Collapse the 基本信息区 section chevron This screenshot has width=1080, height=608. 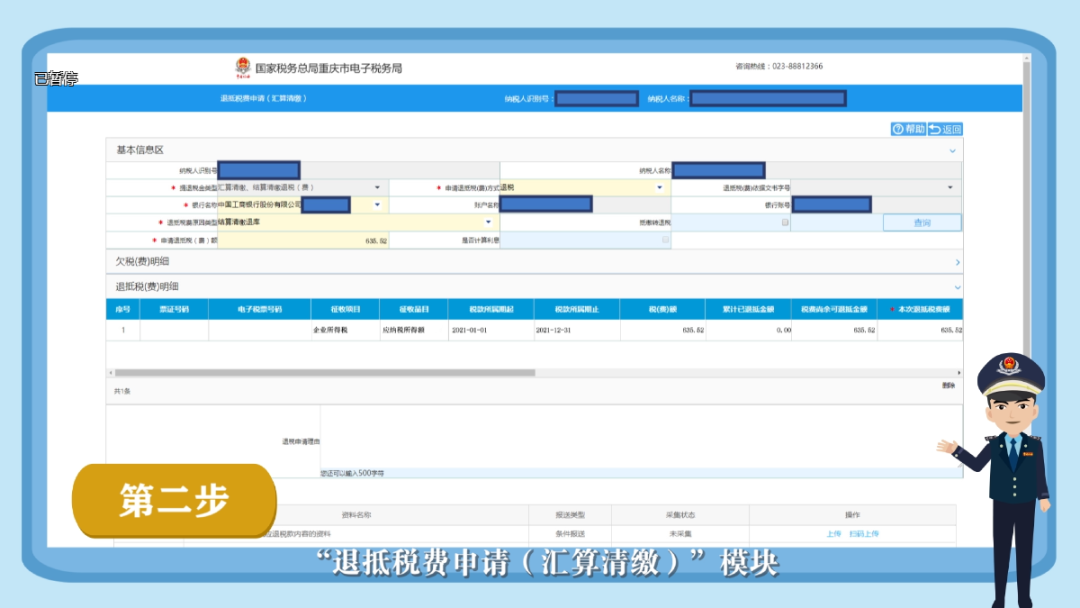click(x=952, y=151)
